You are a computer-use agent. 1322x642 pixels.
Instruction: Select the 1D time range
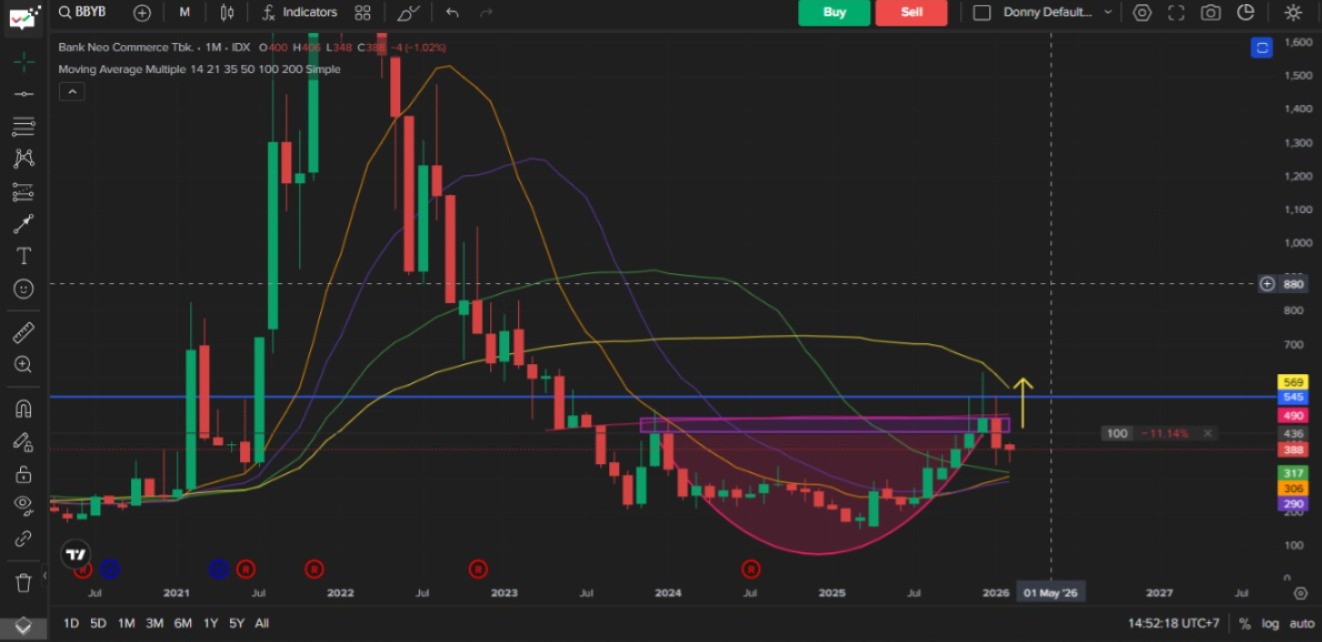click(x=71, y=623)
